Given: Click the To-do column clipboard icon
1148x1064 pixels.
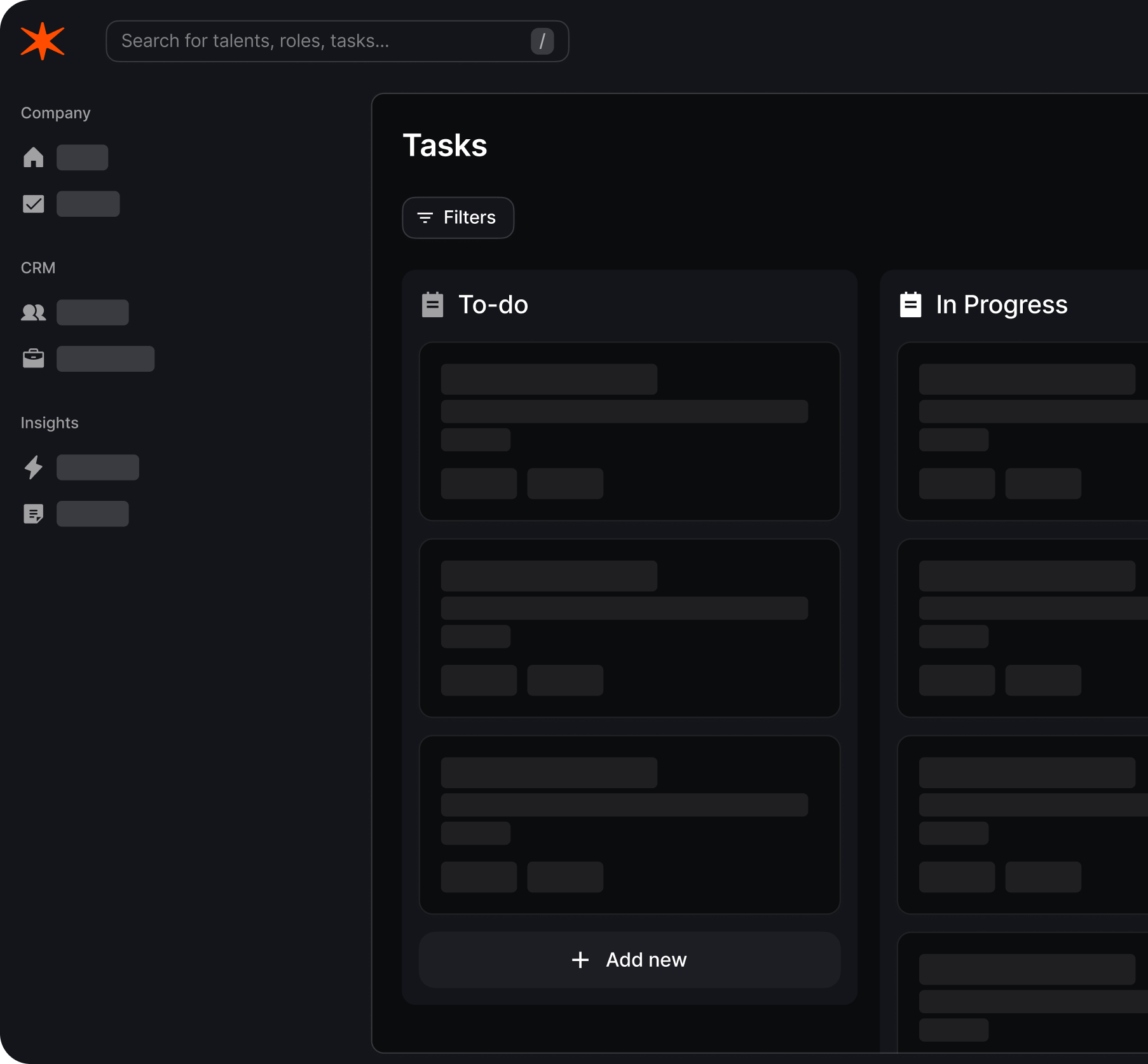Looking at the screenshot, I should [433, 304].
